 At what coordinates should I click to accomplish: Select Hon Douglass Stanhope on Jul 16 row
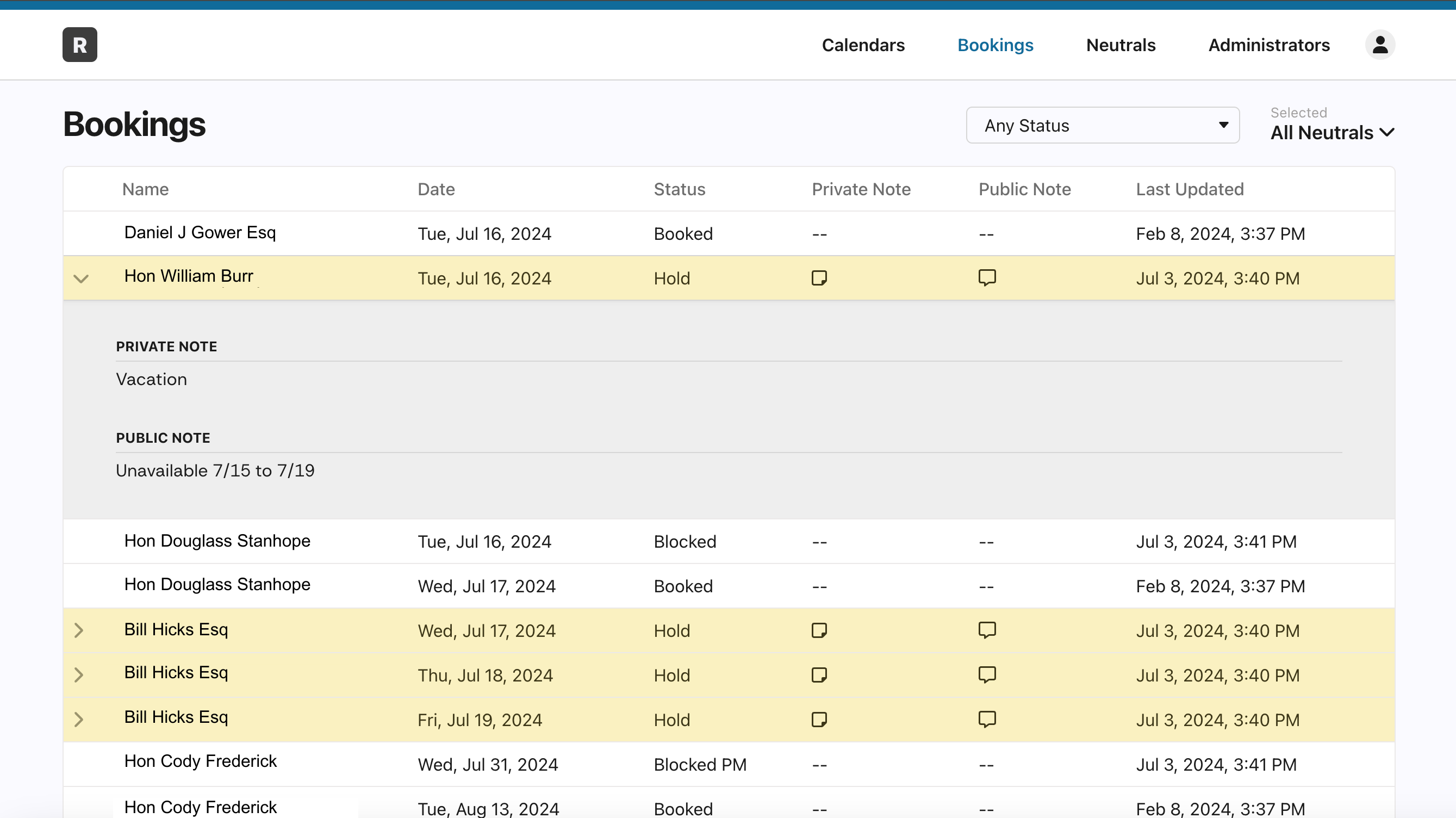coord(217,541)
